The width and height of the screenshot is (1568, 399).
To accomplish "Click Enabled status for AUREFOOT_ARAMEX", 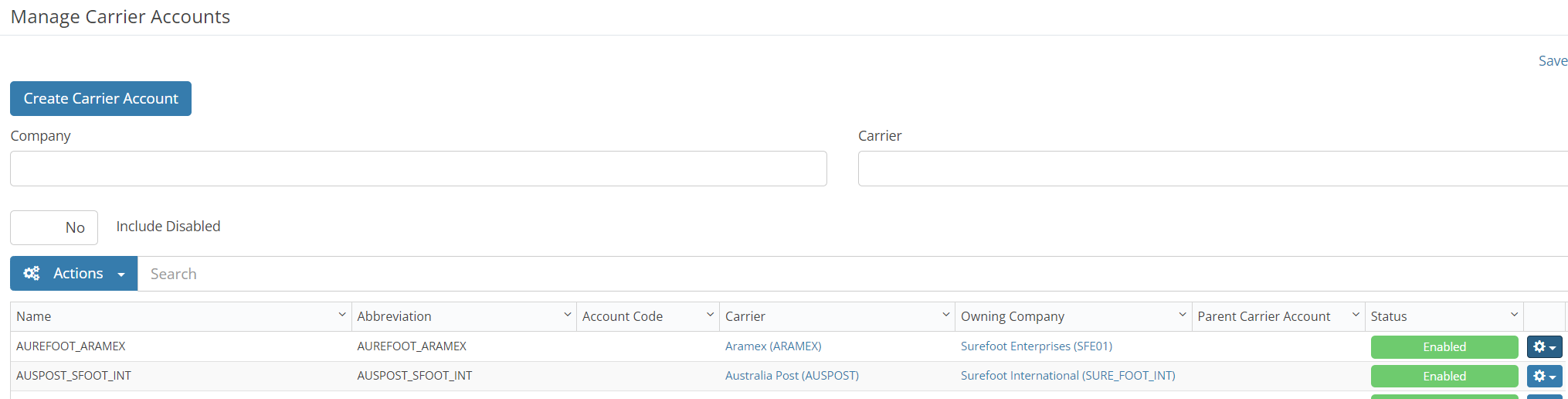I will (x=1444, y=346).
